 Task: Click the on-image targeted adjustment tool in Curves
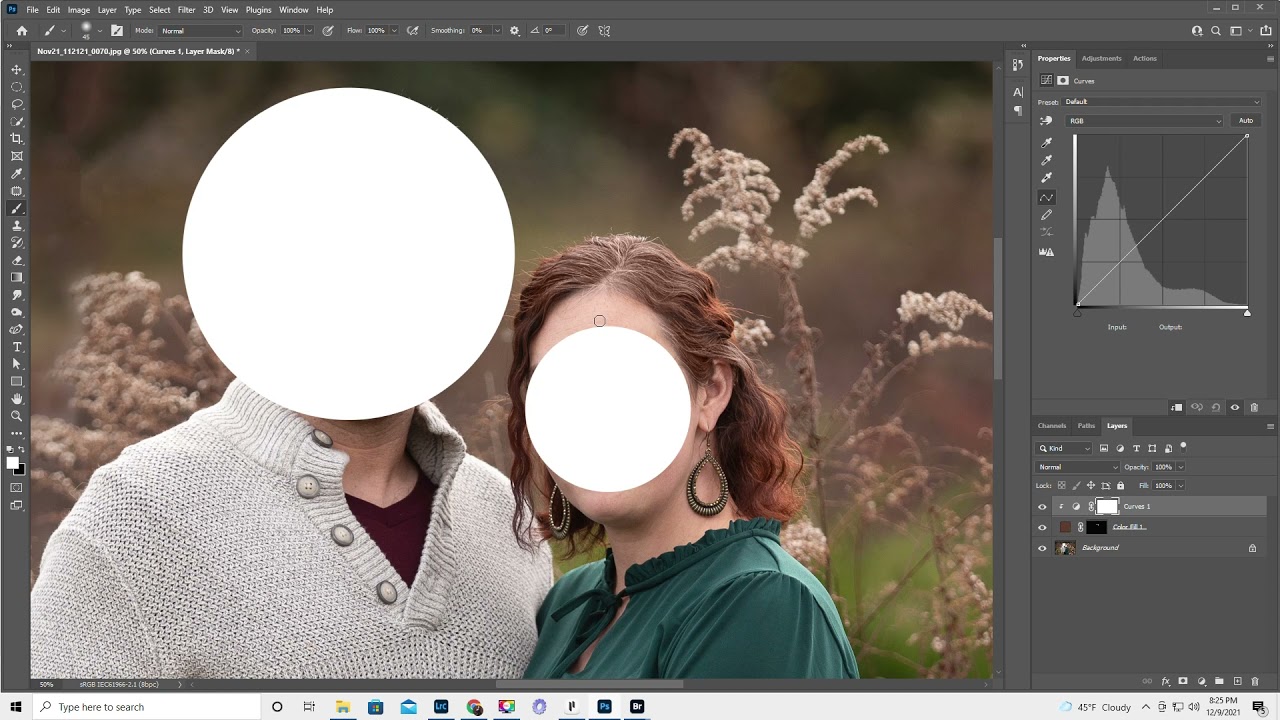(1046, 121)
